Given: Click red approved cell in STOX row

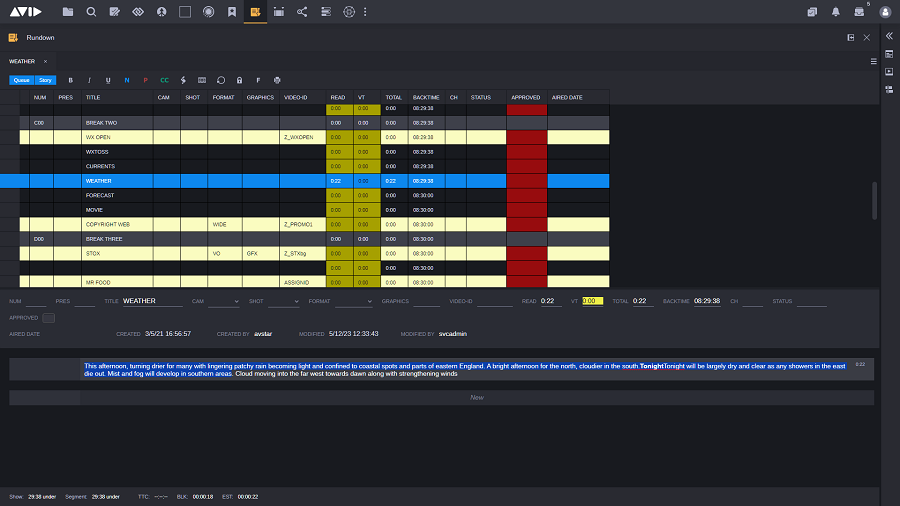Looking at the screenshot, I should (x=527, y=254).
